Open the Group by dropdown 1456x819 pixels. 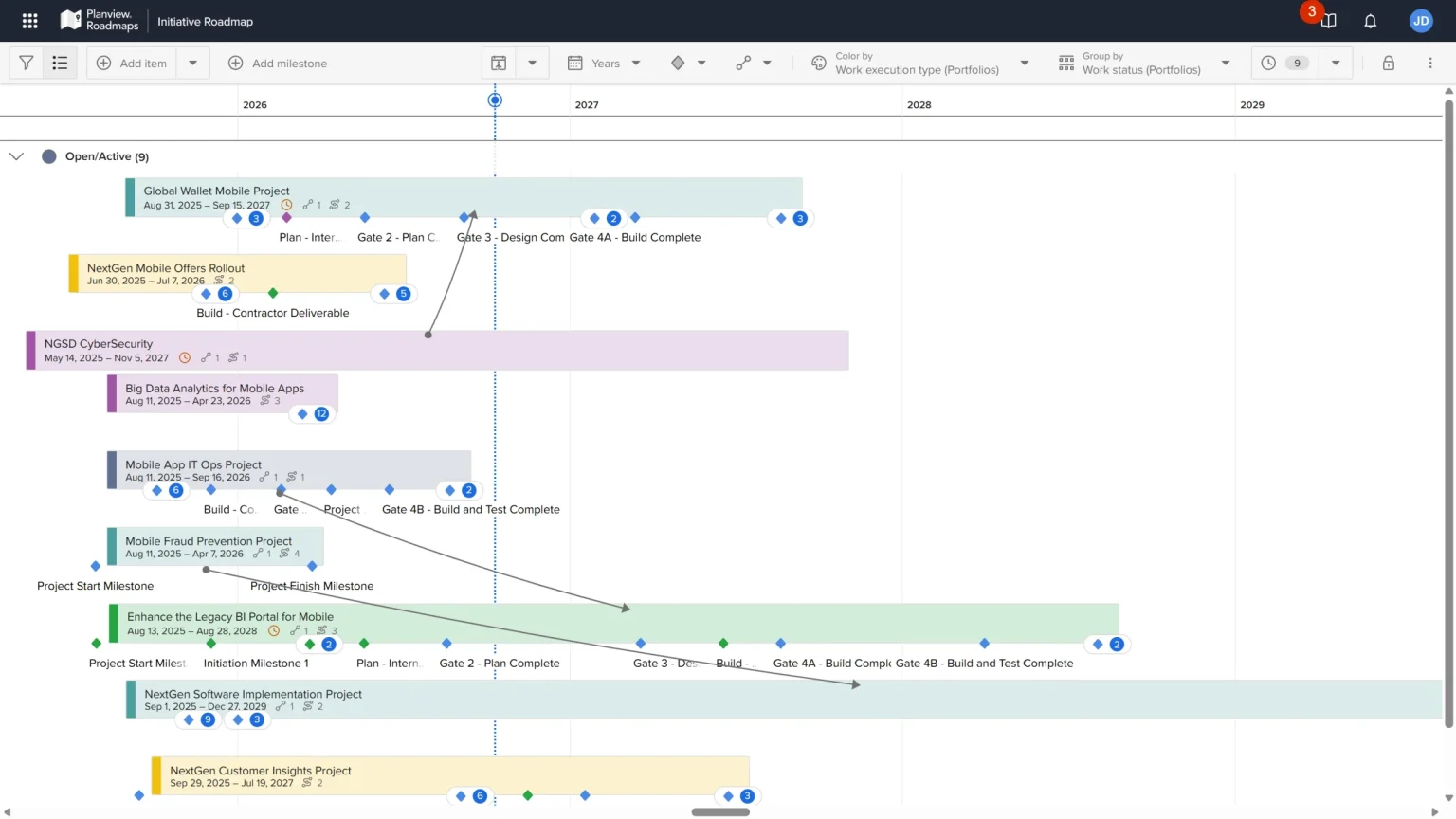1144,63
